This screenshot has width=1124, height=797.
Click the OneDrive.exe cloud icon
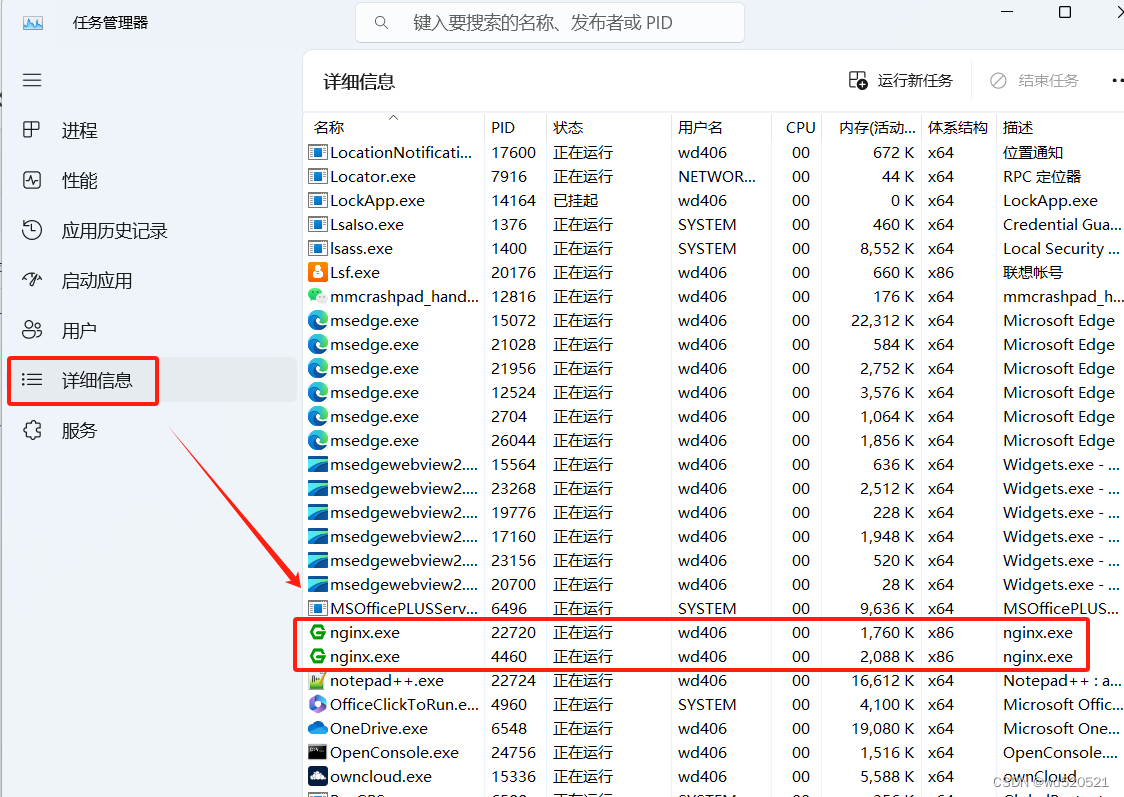318,728
